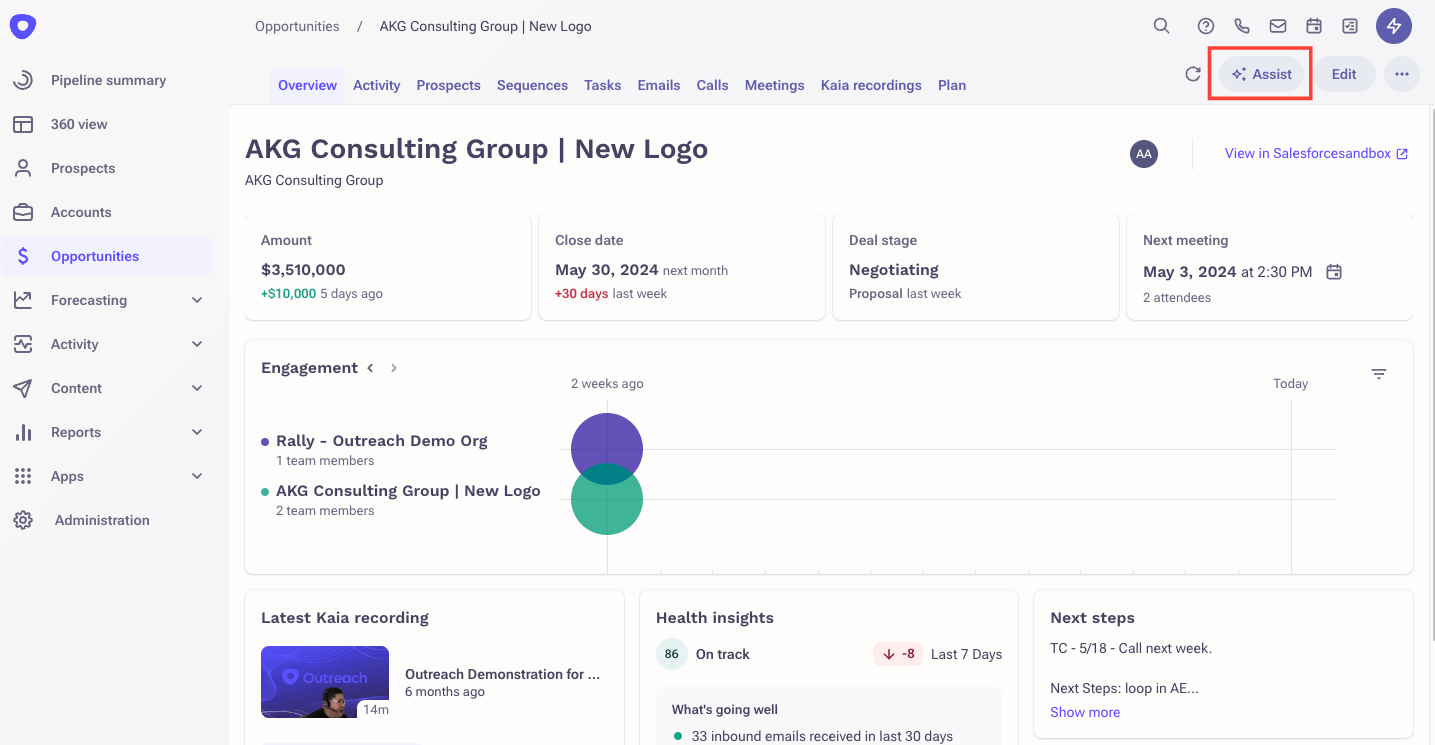1435x745 pixels.
Task: Refresh the opportunity with the reload icon
Action: (1192, 74)
